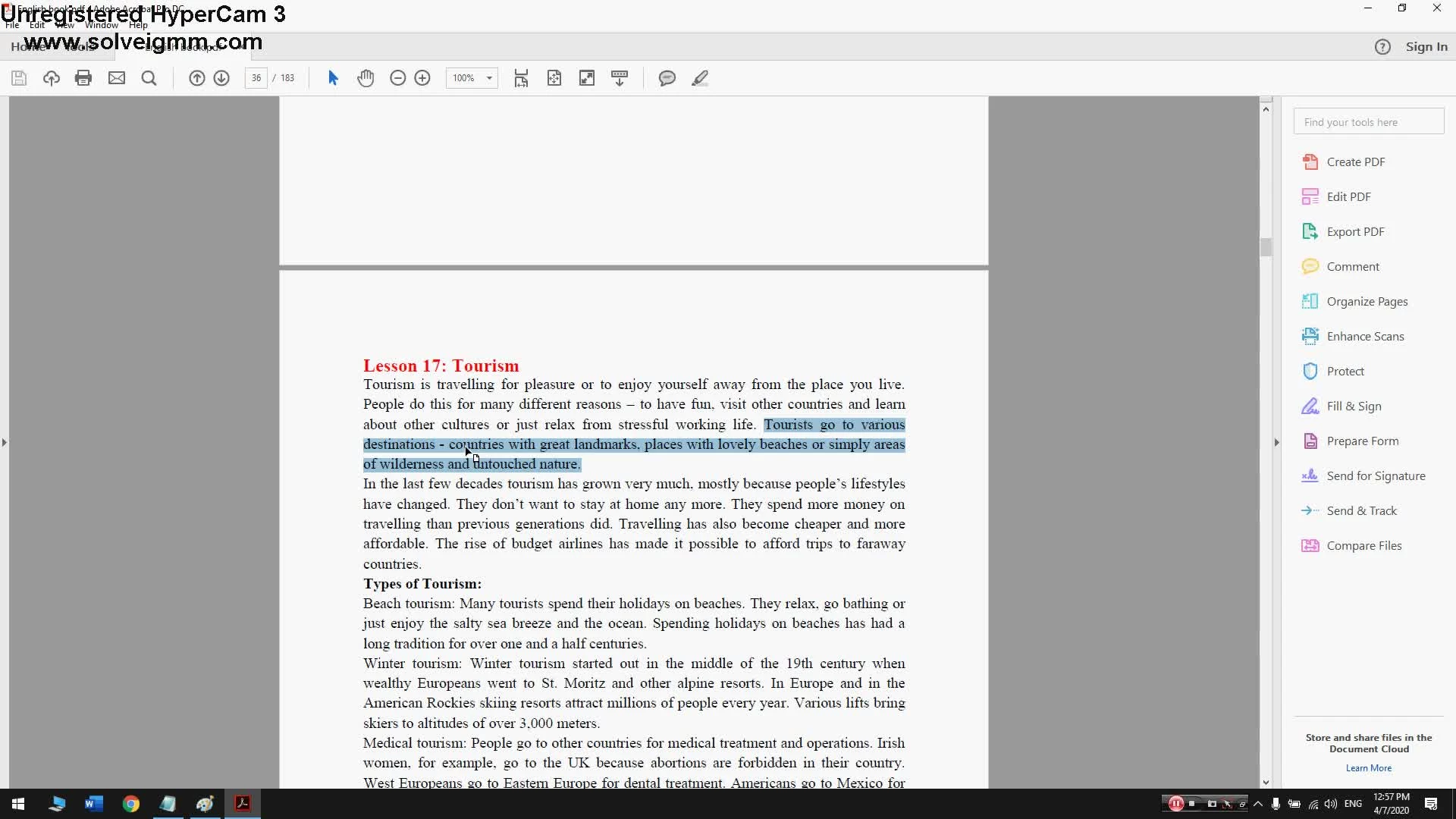Click the Save file icon
The image size is (1456, 819).
[19, 78]
